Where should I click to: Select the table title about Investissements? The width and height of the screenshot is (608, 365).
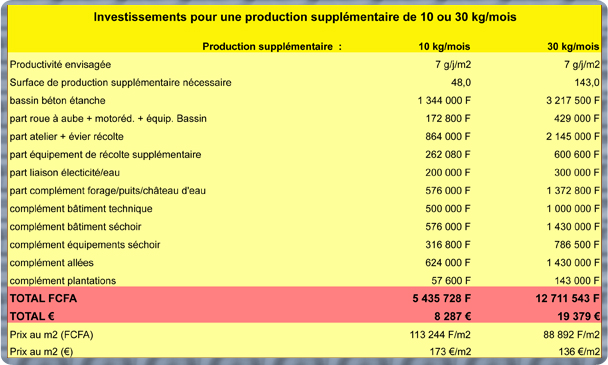pyautogui.click(x=305, y=17)
